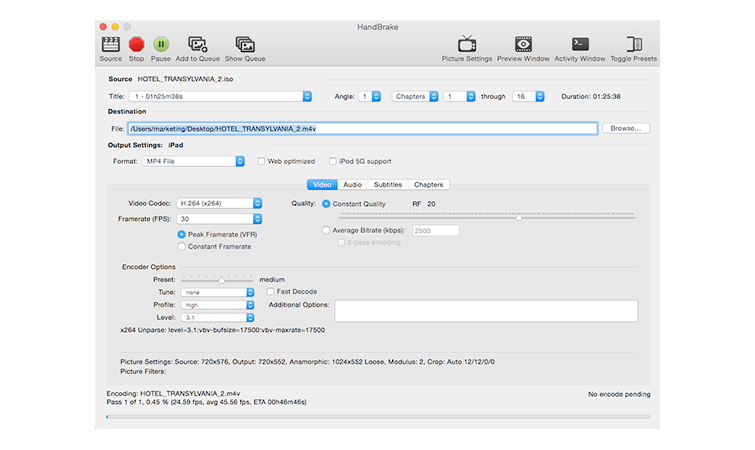Launch the Preview Window
This screenshot has height=450, width=755.
523,44
